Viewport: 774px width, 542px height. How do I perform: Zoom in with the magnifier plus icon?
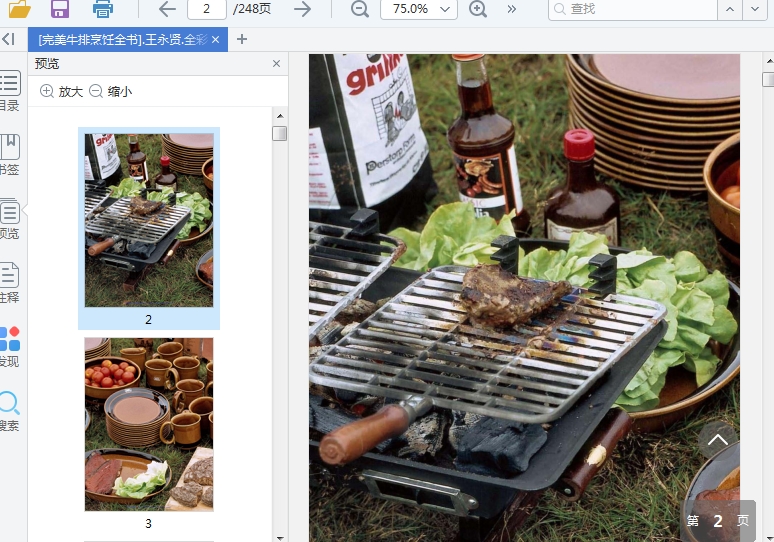coord(478,9)
